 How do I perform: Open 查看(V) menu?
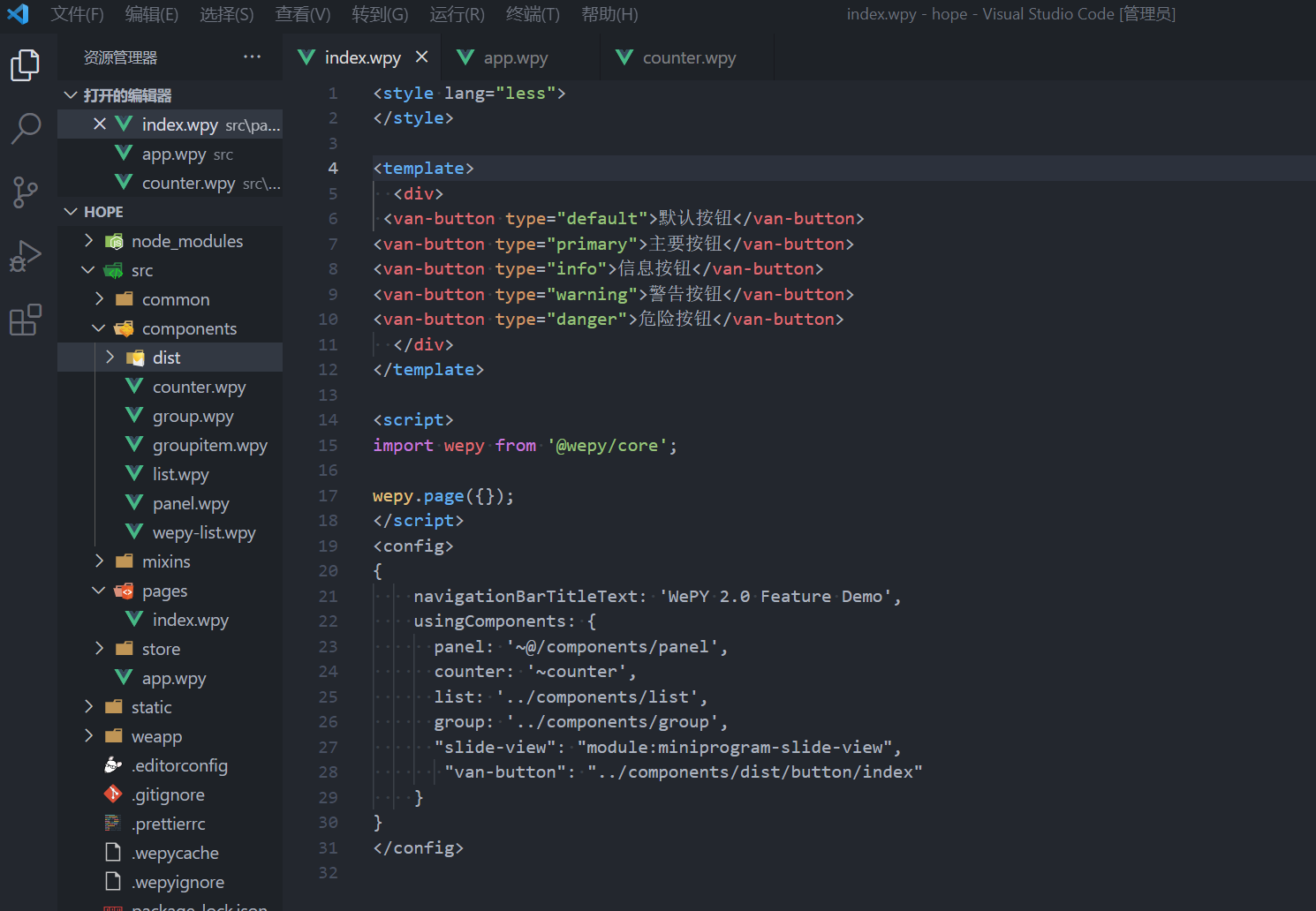302,14
